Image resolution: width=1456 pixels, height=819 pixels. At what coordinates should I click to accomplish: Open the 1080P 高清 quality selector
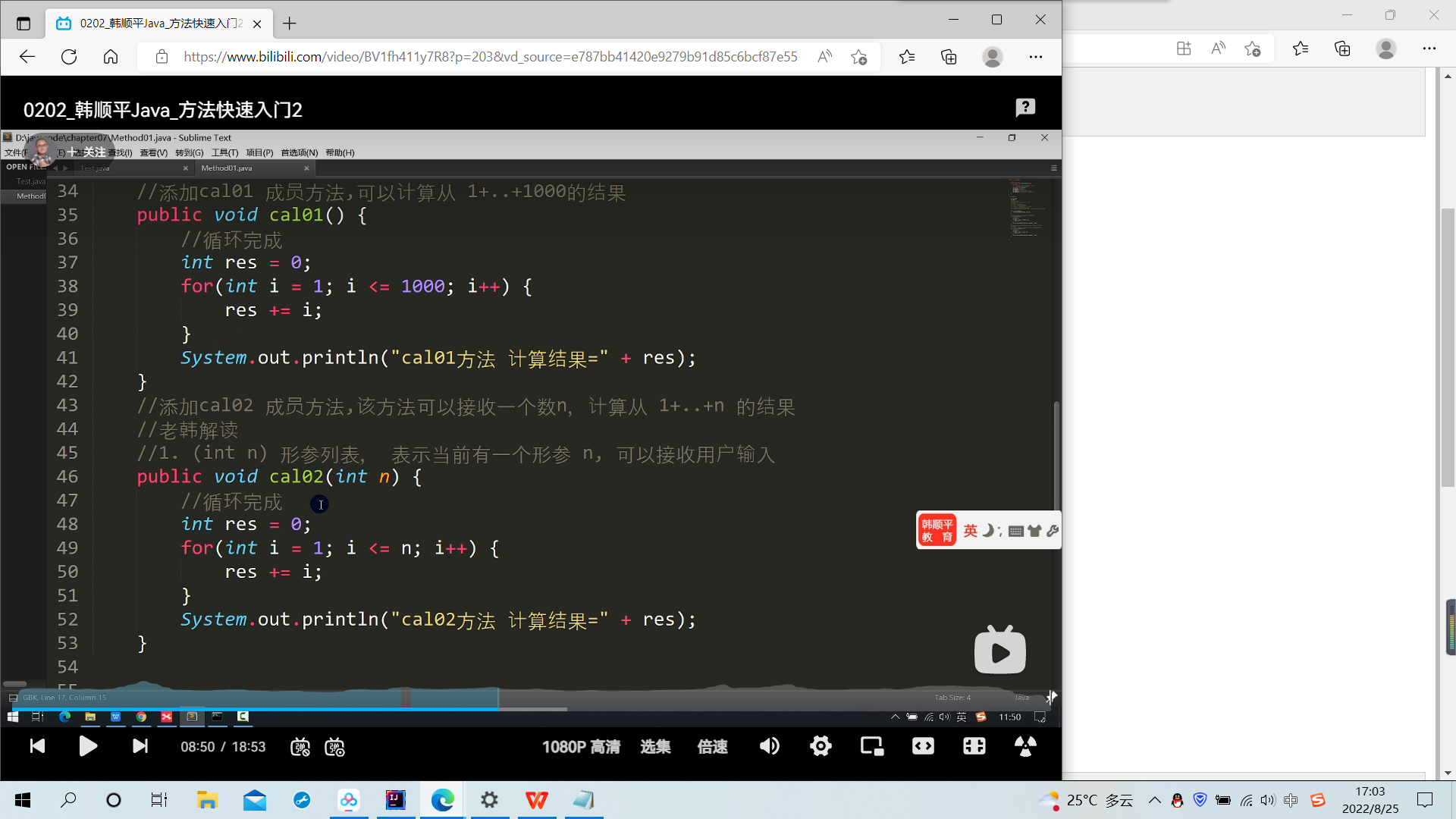point(581,747)
